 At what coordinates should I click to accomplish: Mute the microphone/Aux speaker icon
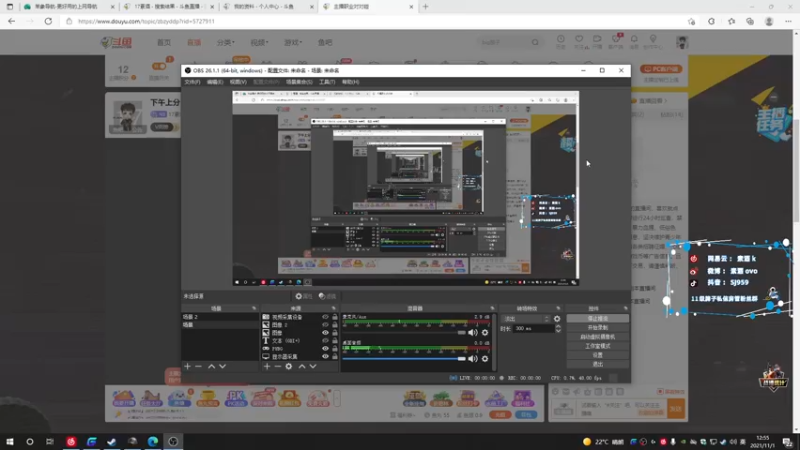pyautogui.click(x=473, y=333)
